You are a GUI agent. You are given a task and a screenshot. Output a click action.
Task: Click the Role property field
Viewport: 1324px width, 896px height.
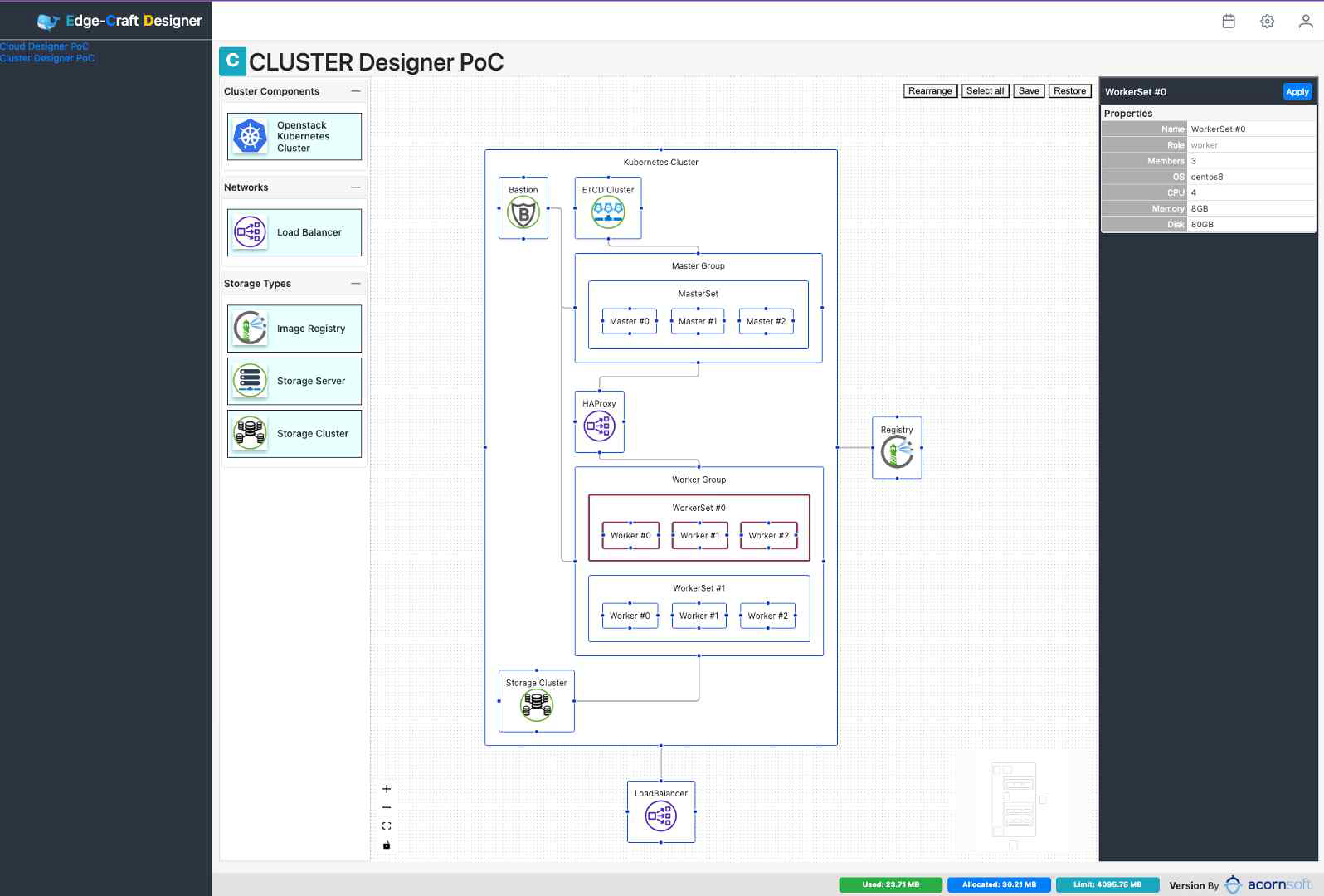pos(1251,145)
